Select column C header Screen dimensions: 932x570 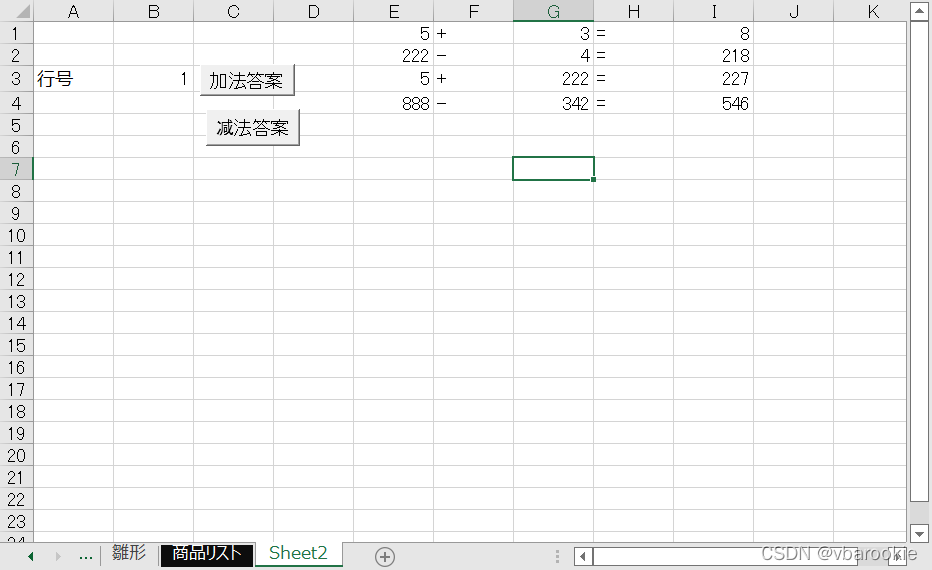234,11
